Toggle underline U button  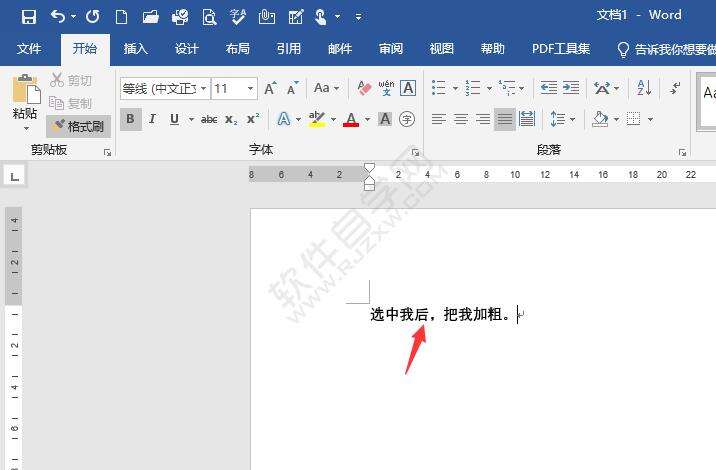174,119
